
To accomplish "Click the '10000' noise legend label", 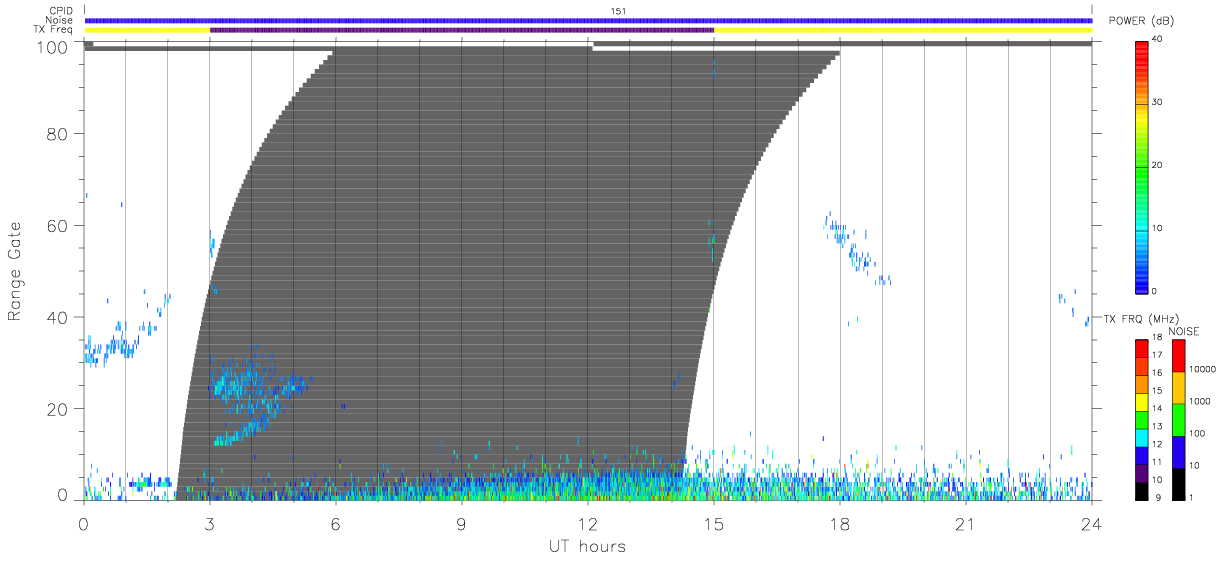I will click(x=1202, y=369).
